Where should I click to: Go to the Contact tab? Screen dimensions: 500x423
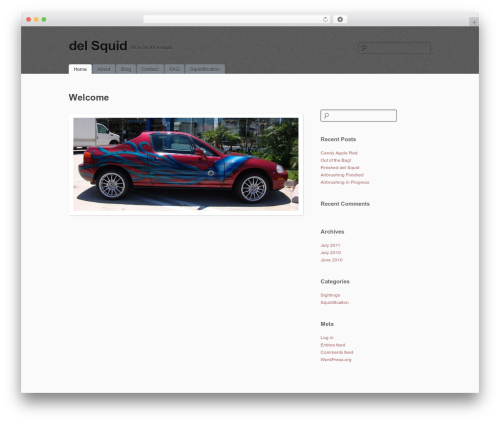point(150,69)
